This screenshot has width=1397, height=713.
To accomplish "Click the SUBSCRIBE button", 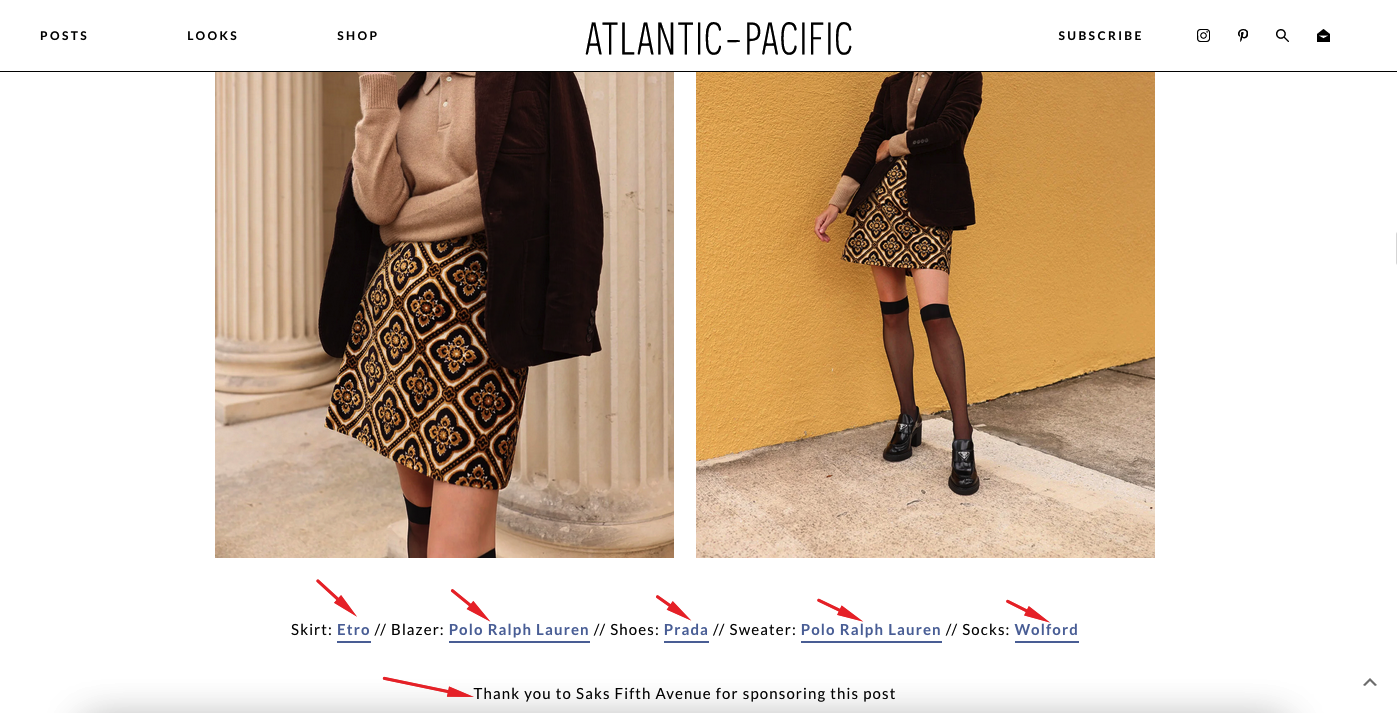I will (1100, 36).
